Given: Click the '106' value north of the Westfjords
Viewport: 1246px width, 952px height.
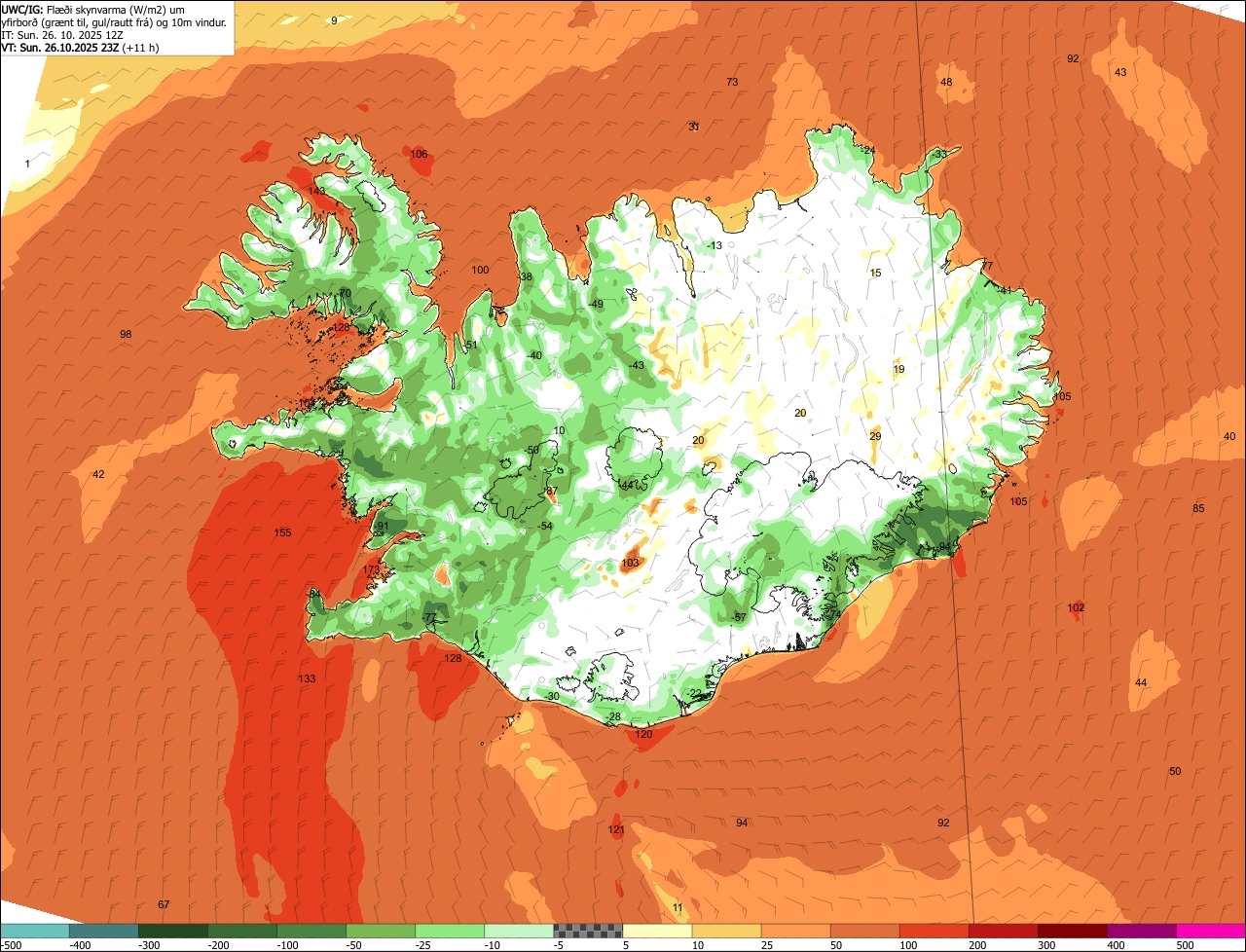Looking at the screenshot, I should click(x=419, y=154).
